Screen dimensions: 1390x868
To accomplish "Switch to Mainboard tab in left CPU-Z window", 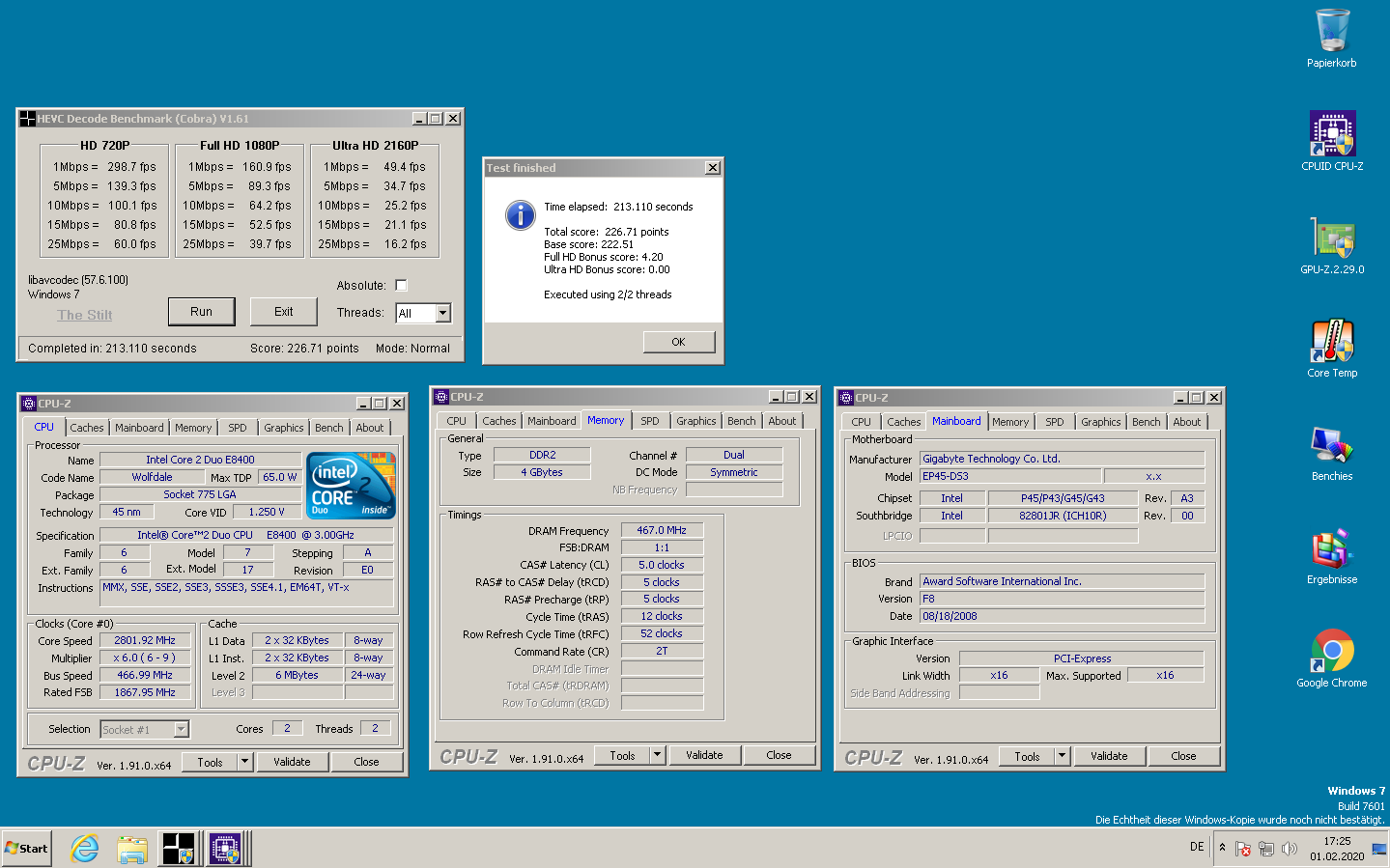I will (x=139, y=428).
